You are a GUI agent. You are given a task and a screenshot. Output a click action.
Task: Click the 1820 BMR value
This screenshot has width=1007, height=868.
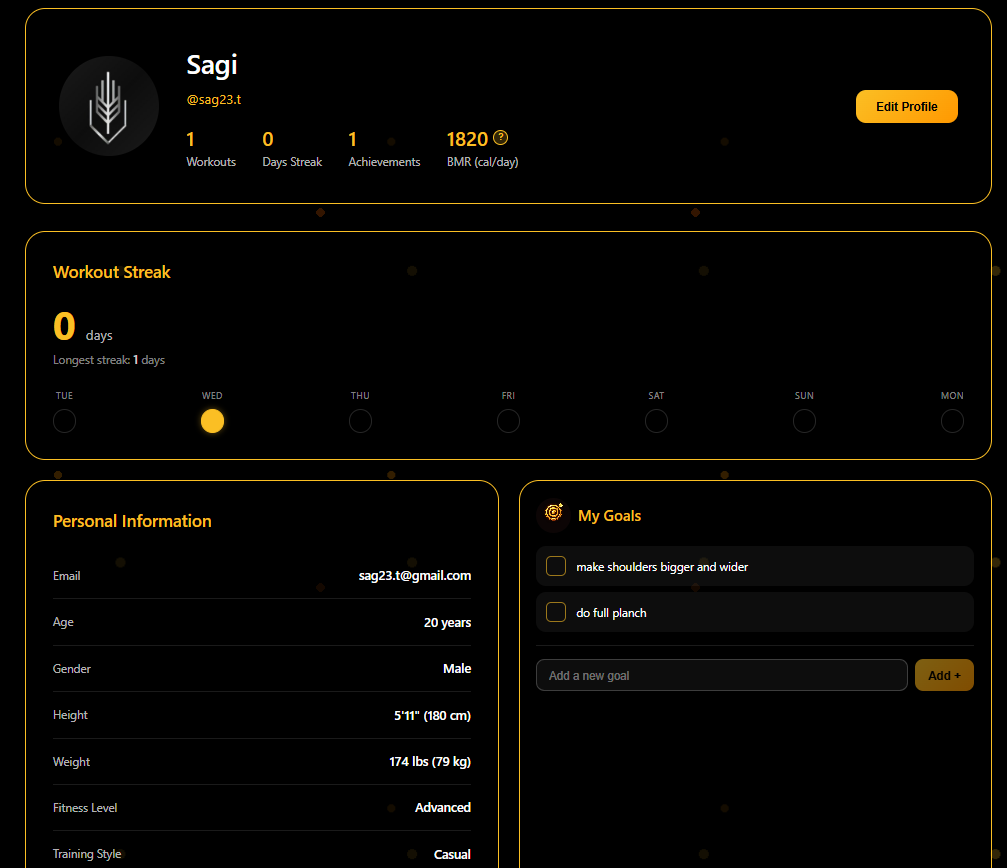click(x=468, y=139)
